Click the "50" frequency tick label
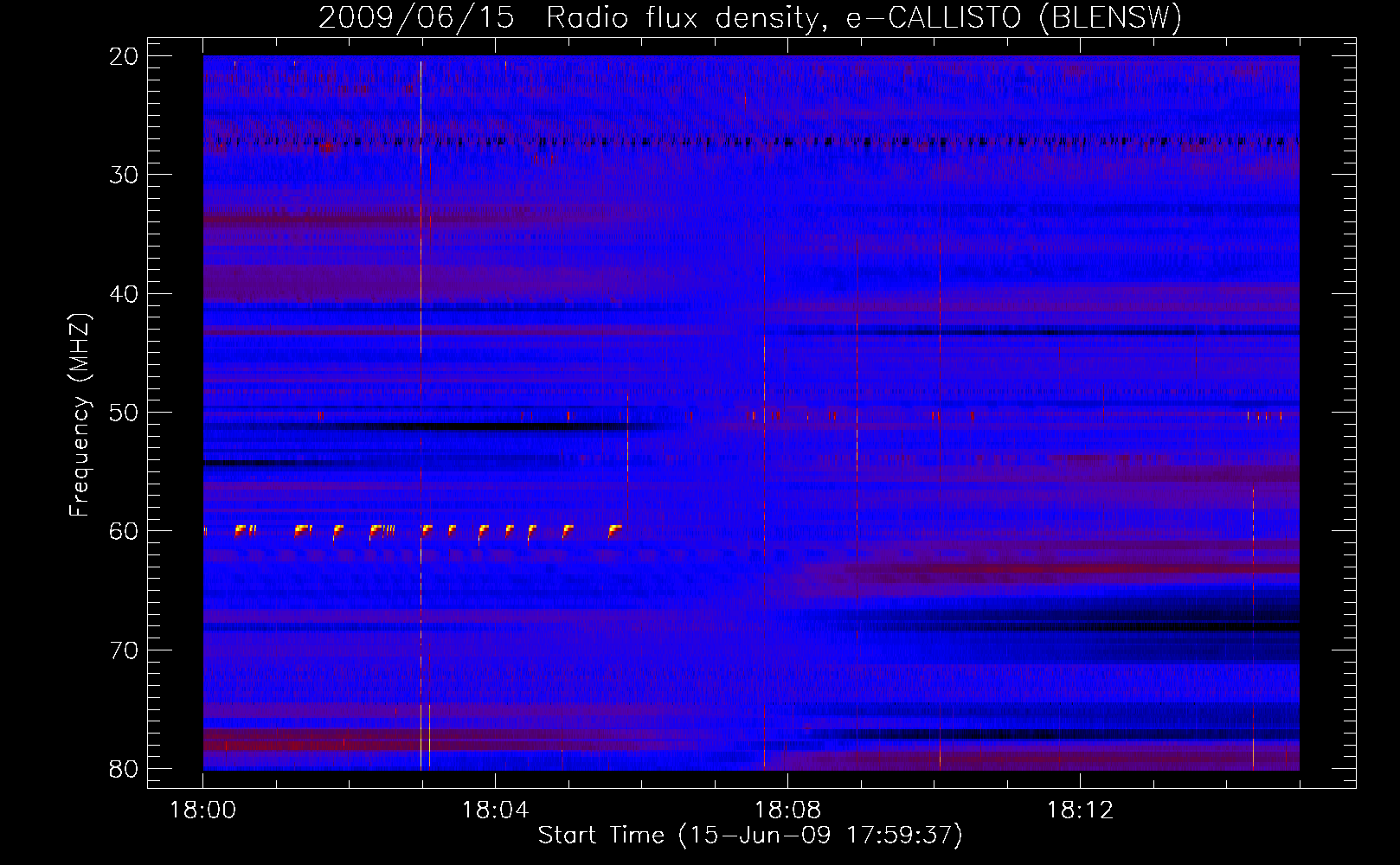Image resolution: width=1400 pixels, height=865 pixels. [125, 413]
